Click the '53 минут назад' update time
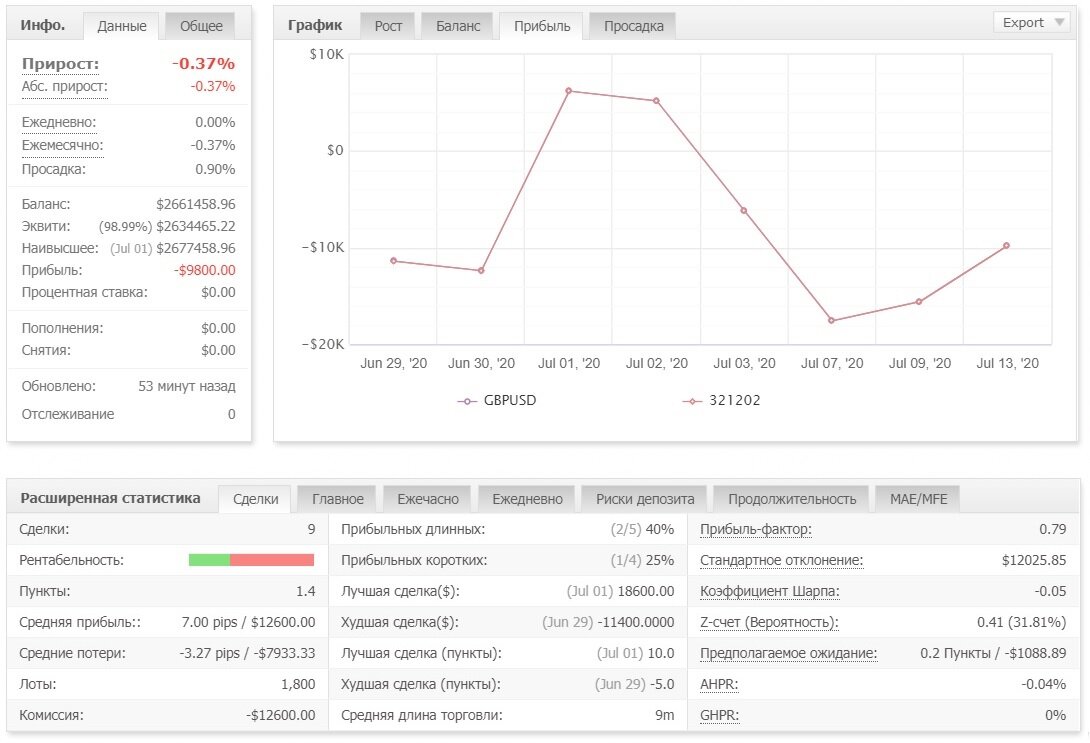Viewport: 1090px width, 743px height. pyautogui.click(x=186, y=386)
